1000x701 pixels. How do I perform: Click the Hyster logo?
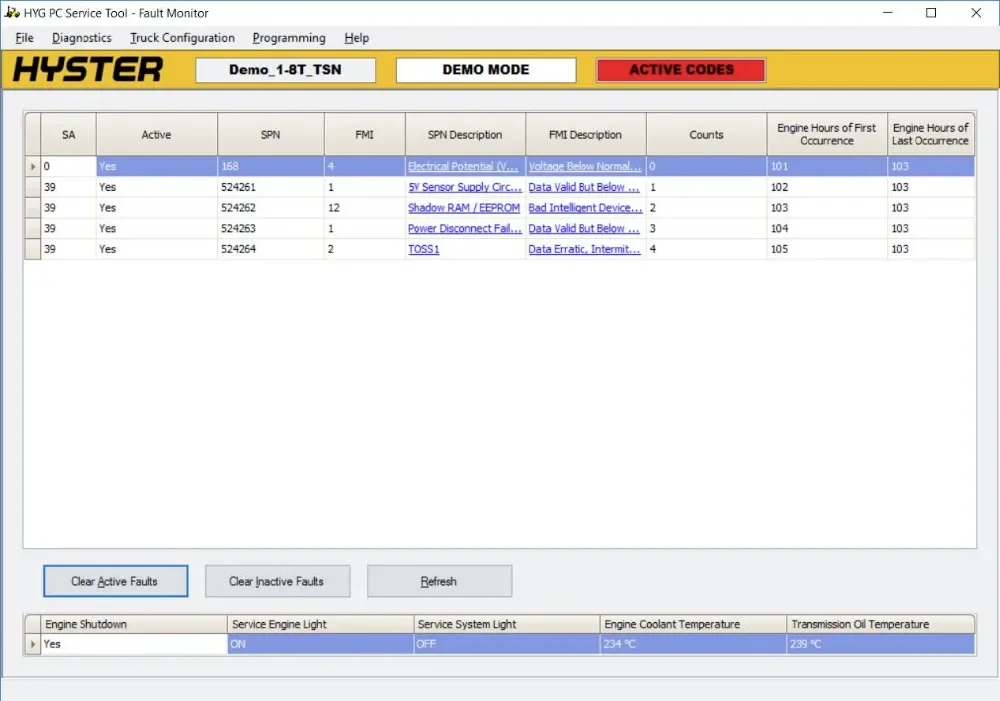(88, 70)
